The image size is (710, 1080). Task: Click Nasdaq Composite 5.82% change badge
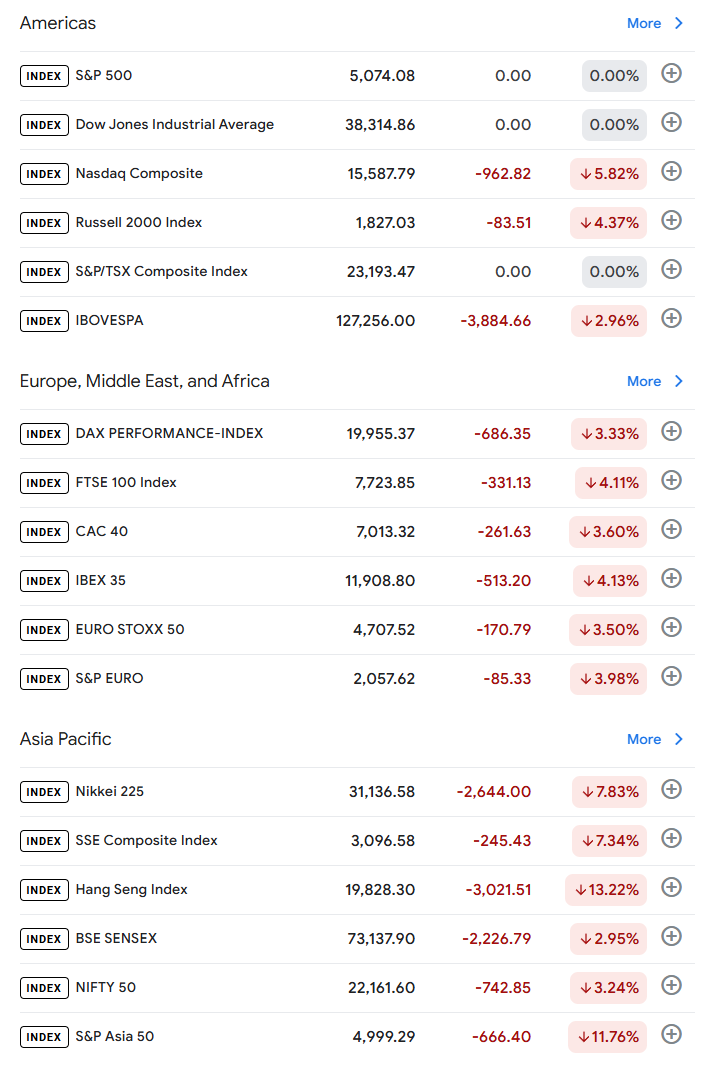(608, 174)
